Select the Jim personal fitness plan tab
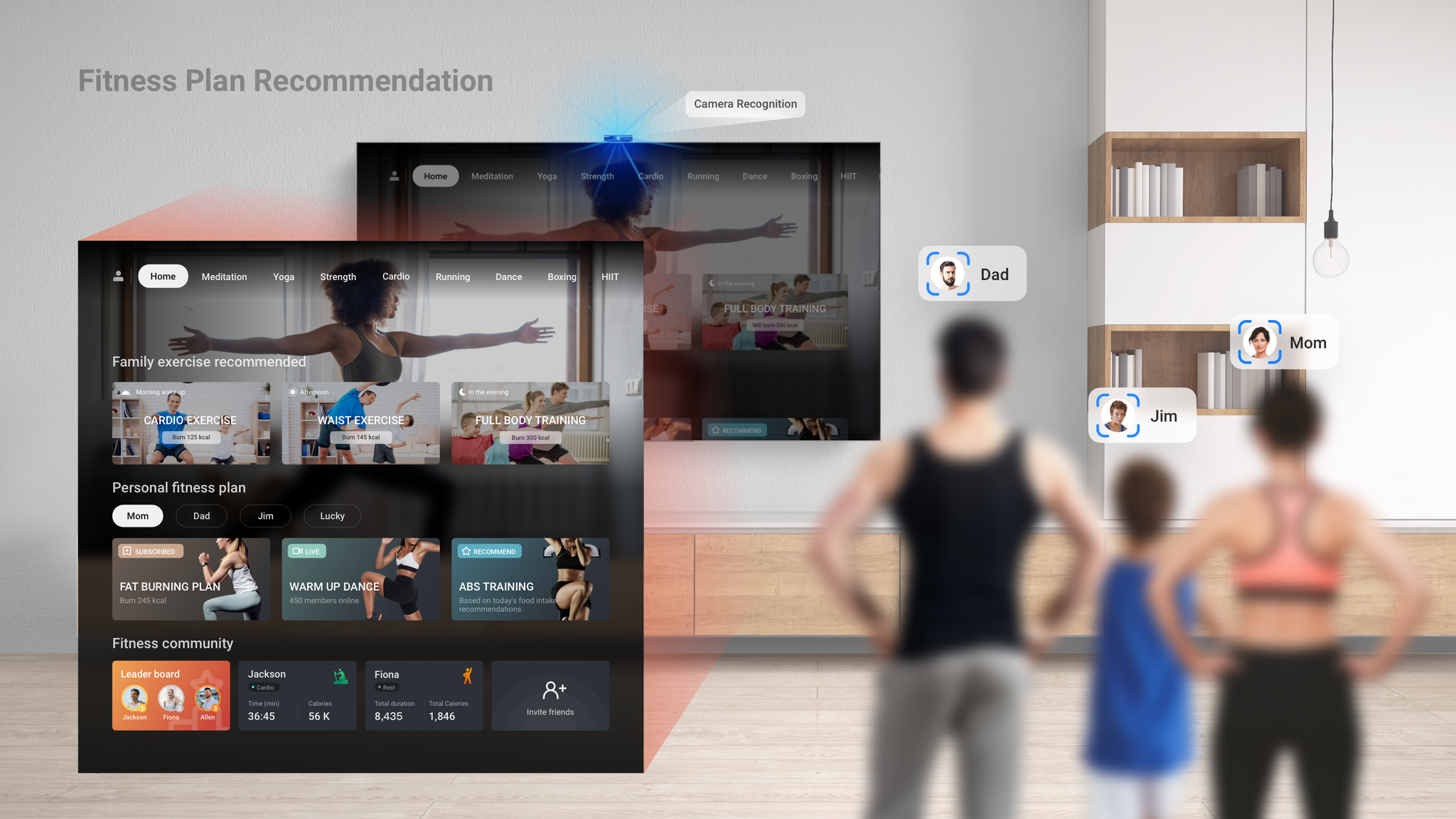Image resolution: width=1456 pixels, height=819 pixels. pyautogui.click(x=265, y=515)
